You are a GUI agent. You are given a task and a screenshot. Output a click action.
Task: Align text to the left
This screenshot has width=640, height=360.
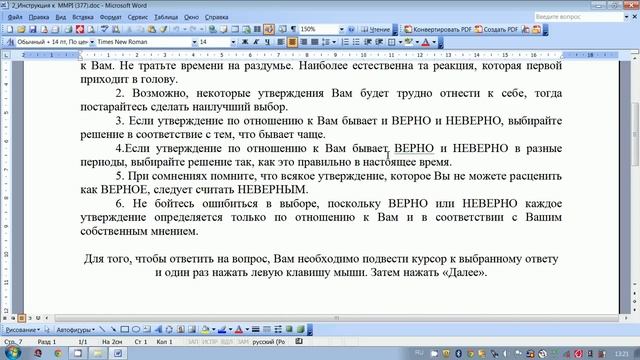click(281, 42)
